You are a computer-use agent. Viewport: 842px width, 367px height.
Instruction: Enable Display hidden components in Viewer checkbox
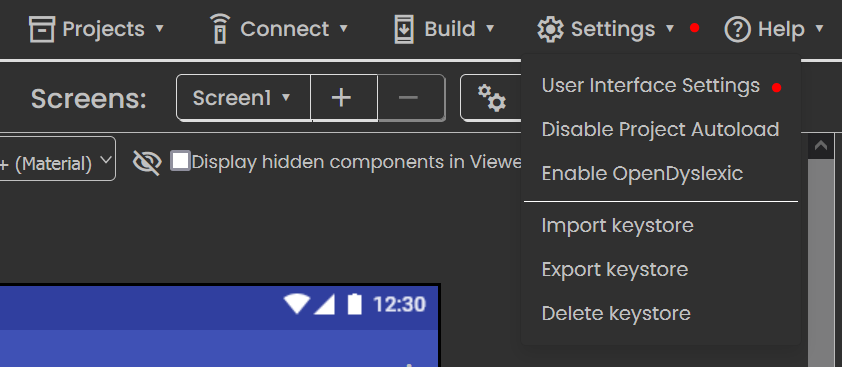180,161
